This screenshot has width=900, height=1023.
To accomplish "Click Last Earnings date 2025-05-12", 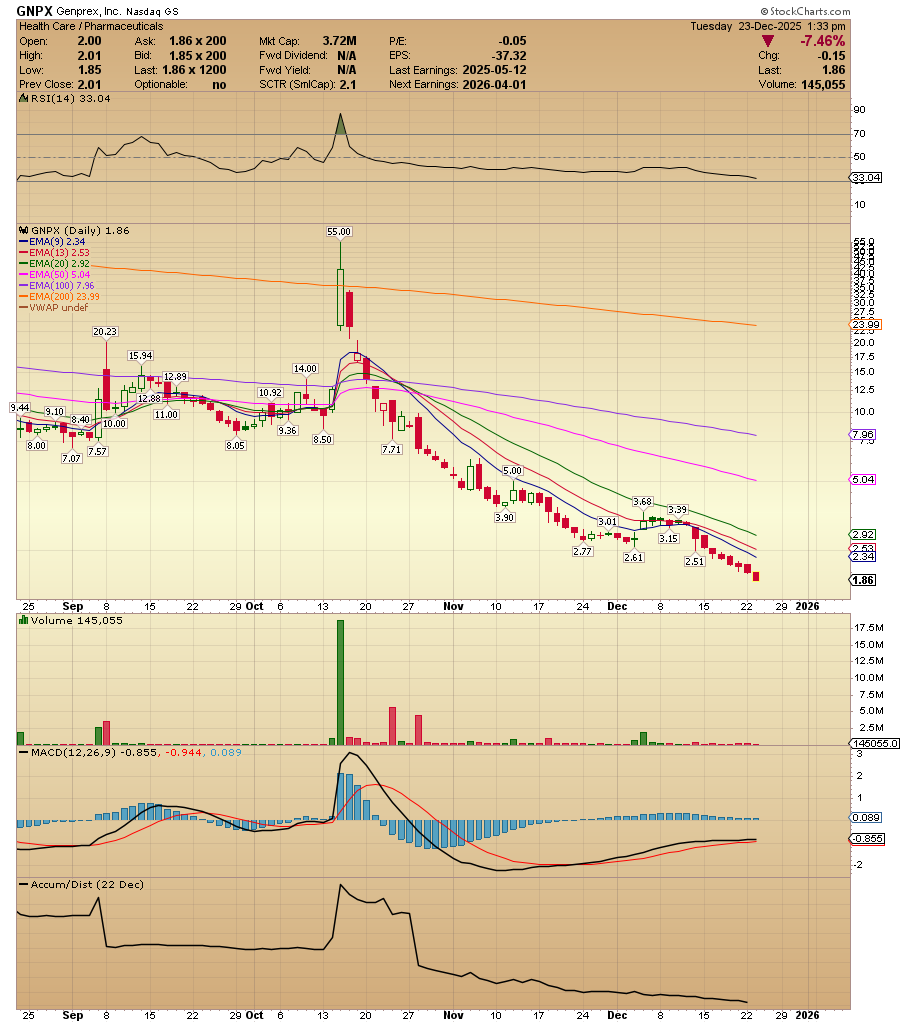I will (x=494, y=70).
